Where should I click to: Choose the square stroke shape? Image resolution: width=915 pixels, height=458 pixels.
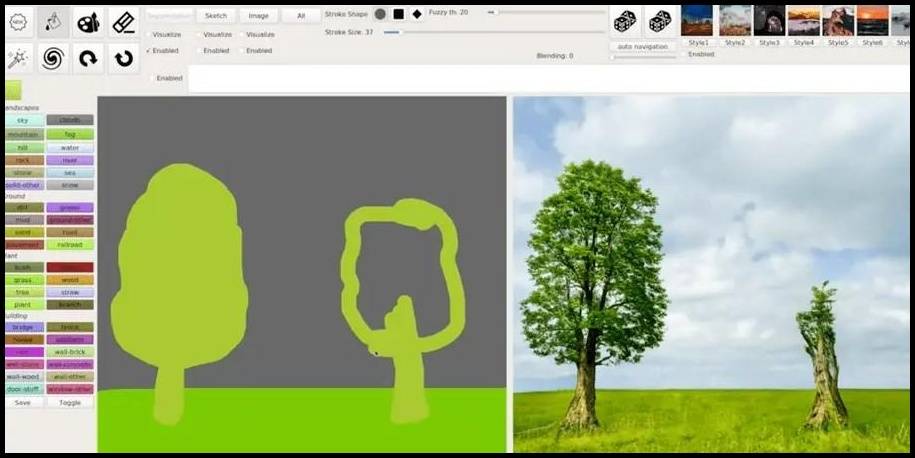(x=399, y=14)
